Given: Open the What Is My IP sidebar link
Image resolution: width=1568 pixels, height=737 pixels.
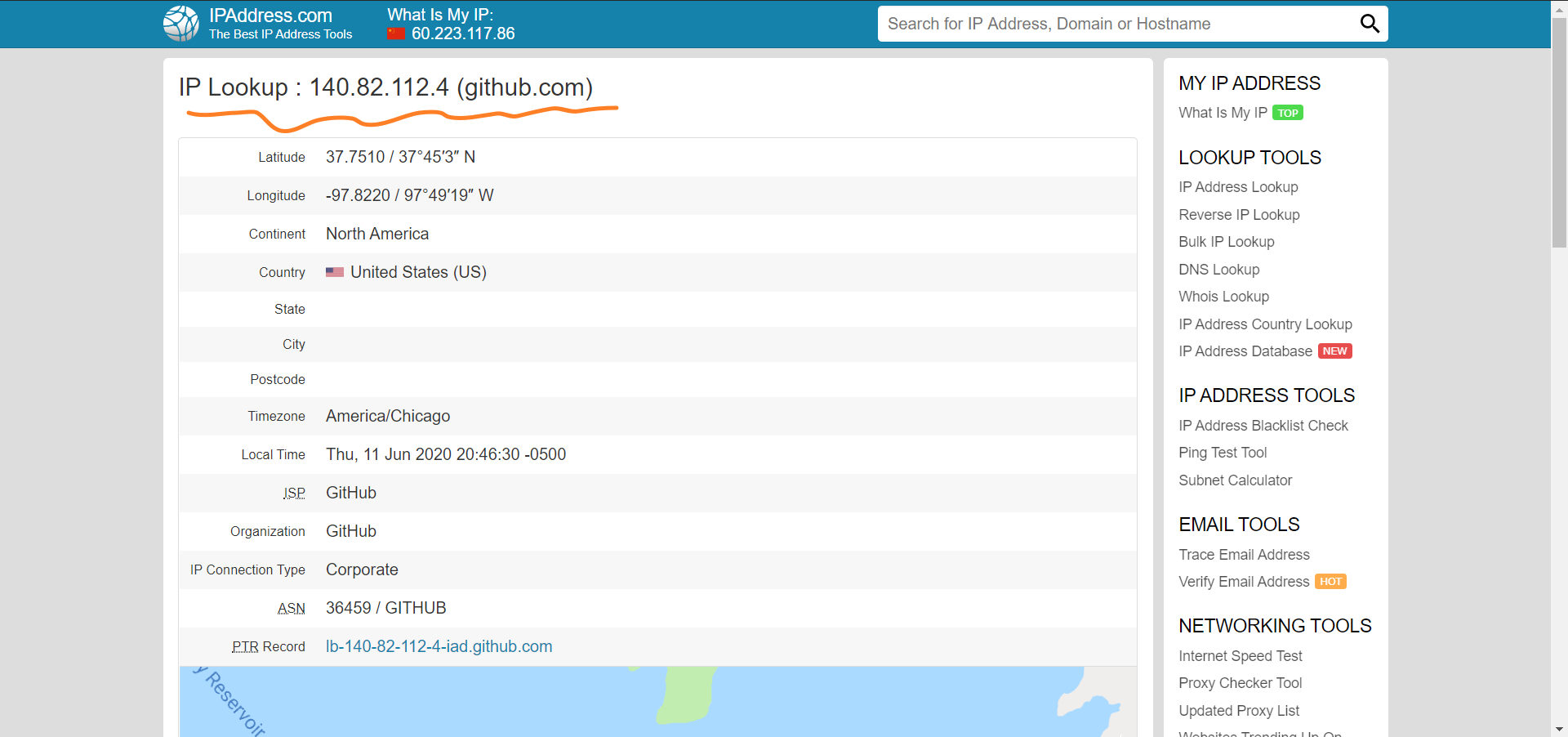Looking at the screenshot, I should pyautogui.click(x=1223, y=113).
